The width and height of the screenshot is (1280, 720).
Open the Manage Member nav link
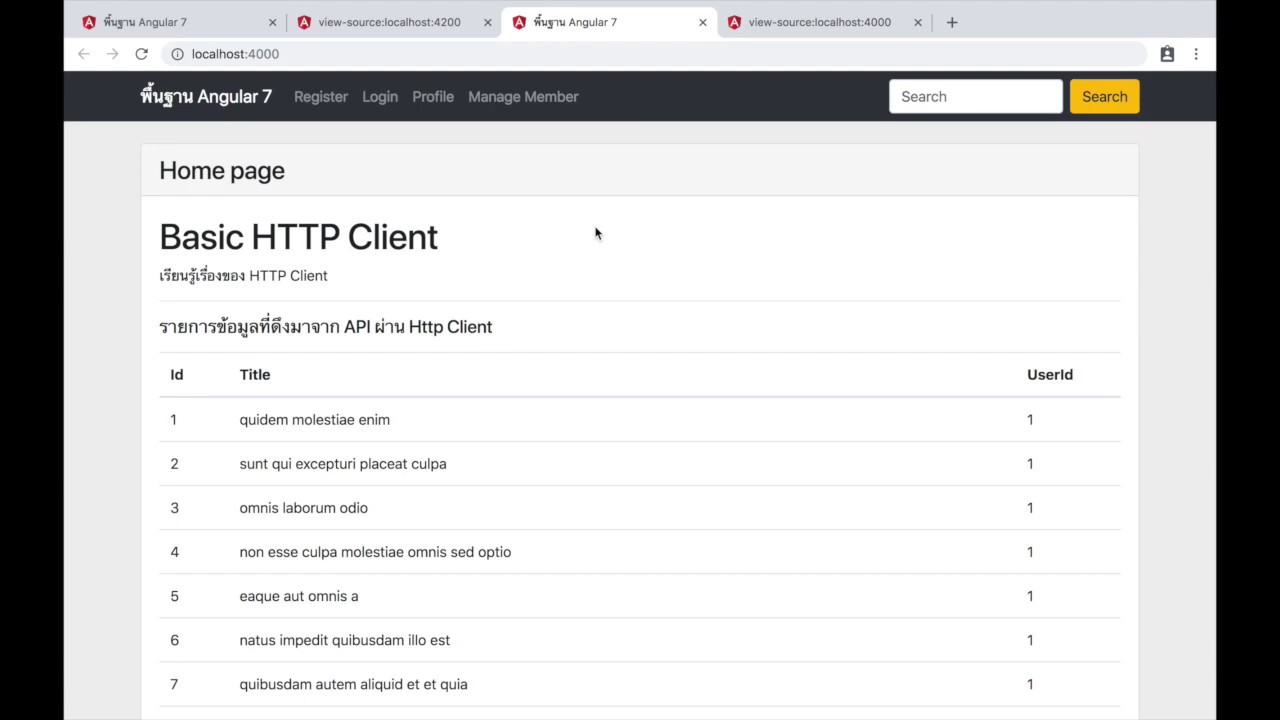click(523, 97)
